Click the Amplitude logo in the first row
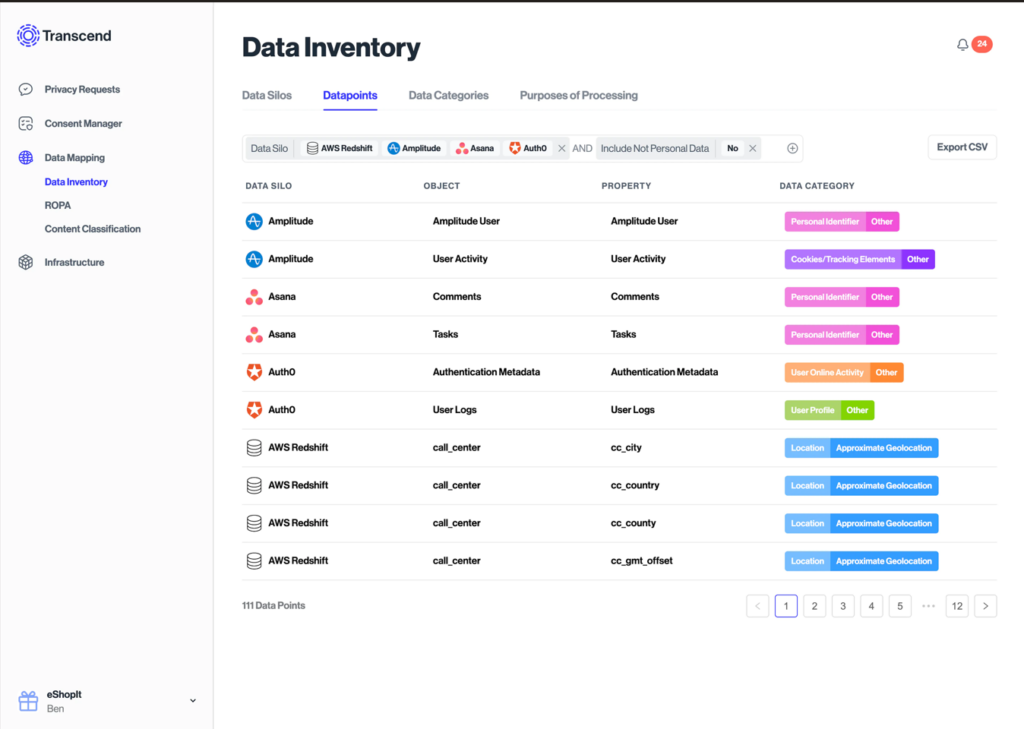Screen dimensions: 1024x729 [x=253, y=221]
